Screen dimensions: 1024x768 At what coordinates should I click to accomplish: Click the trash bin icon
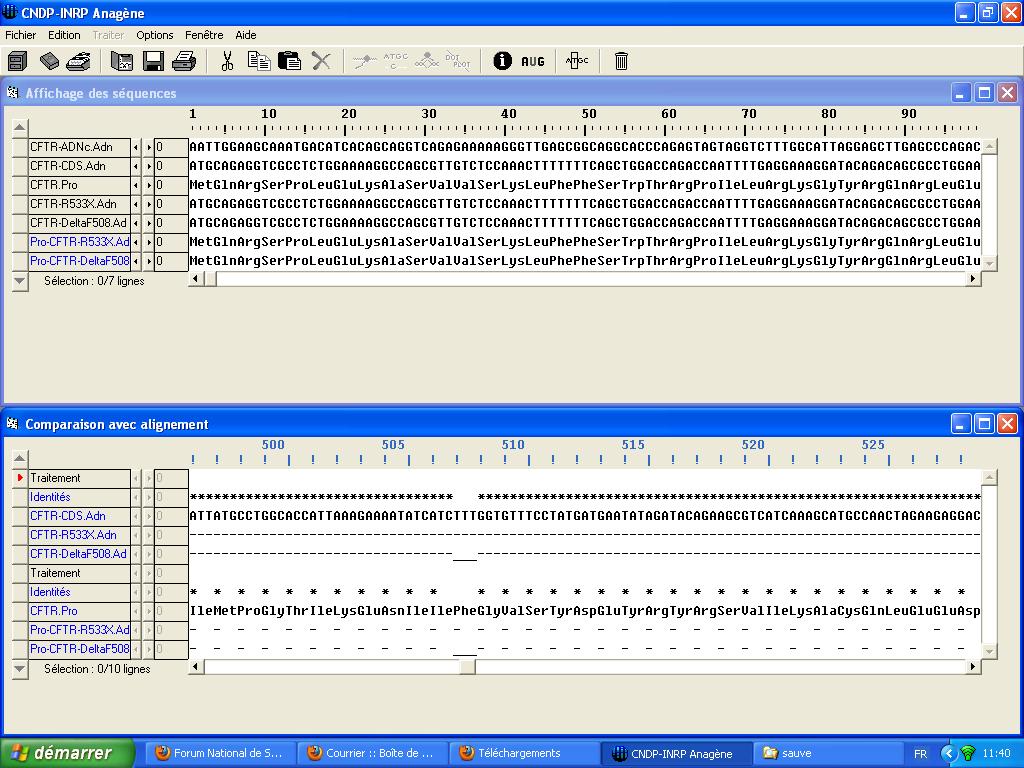coord(621,62)
